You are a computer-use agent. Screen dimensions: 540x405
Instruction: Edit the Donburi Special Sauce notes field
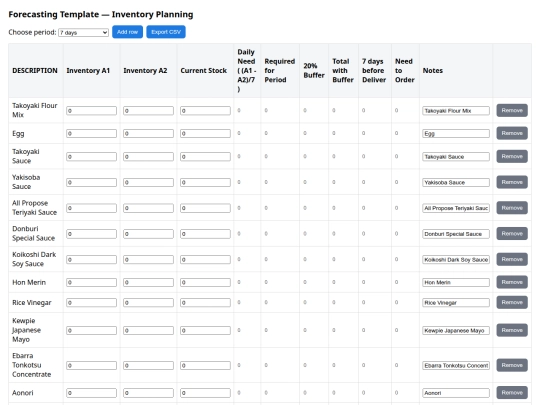coord(456,234)
